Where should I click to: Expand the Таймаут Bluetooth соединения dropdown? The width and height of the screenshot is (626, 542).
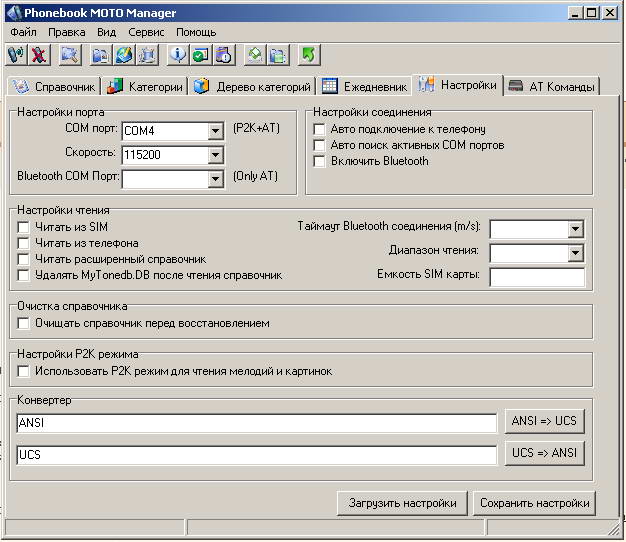tap(575, 229)
